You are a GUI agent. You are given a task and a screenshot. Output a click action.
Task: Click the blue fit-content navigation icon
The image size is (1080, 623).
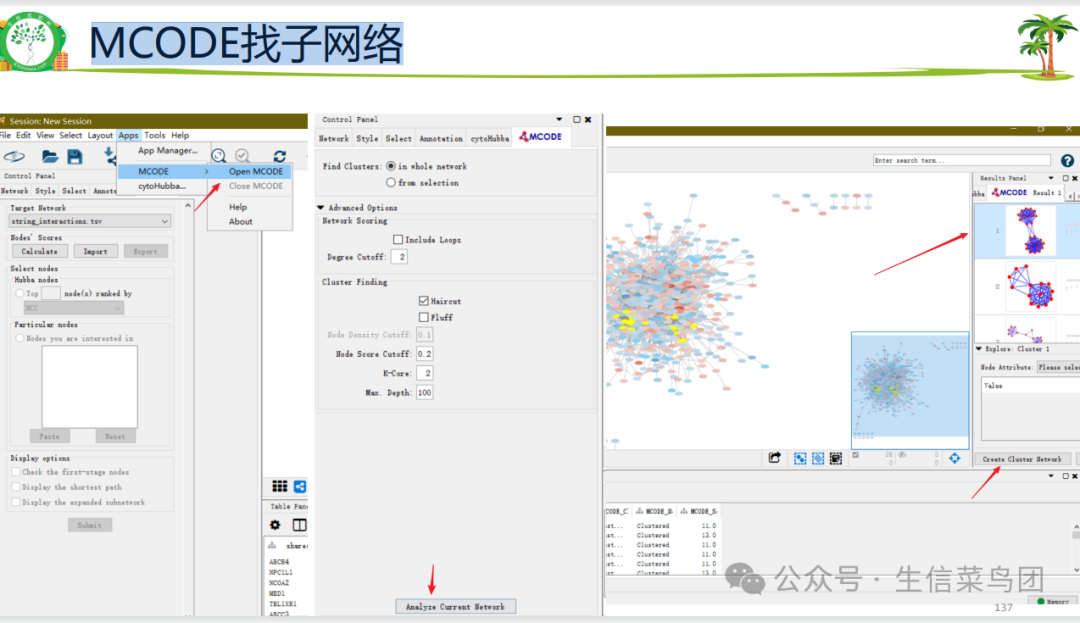pos(955,458)
